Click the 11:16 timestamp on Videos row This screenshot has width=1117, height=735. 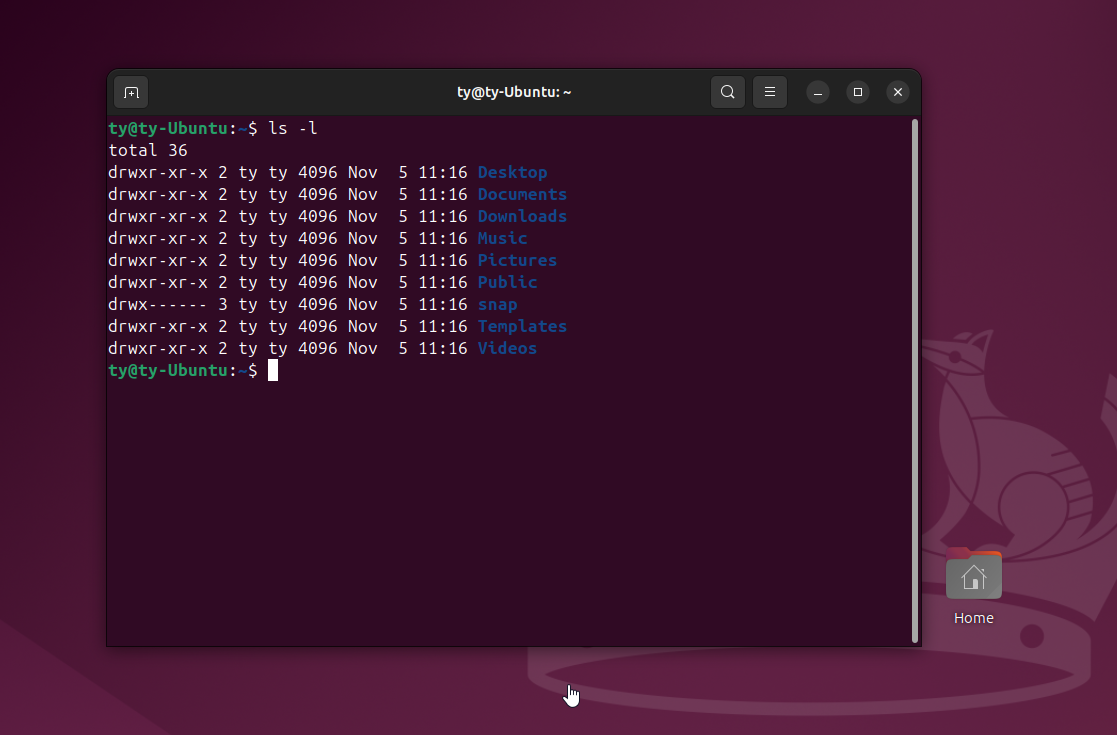[442, 349]
